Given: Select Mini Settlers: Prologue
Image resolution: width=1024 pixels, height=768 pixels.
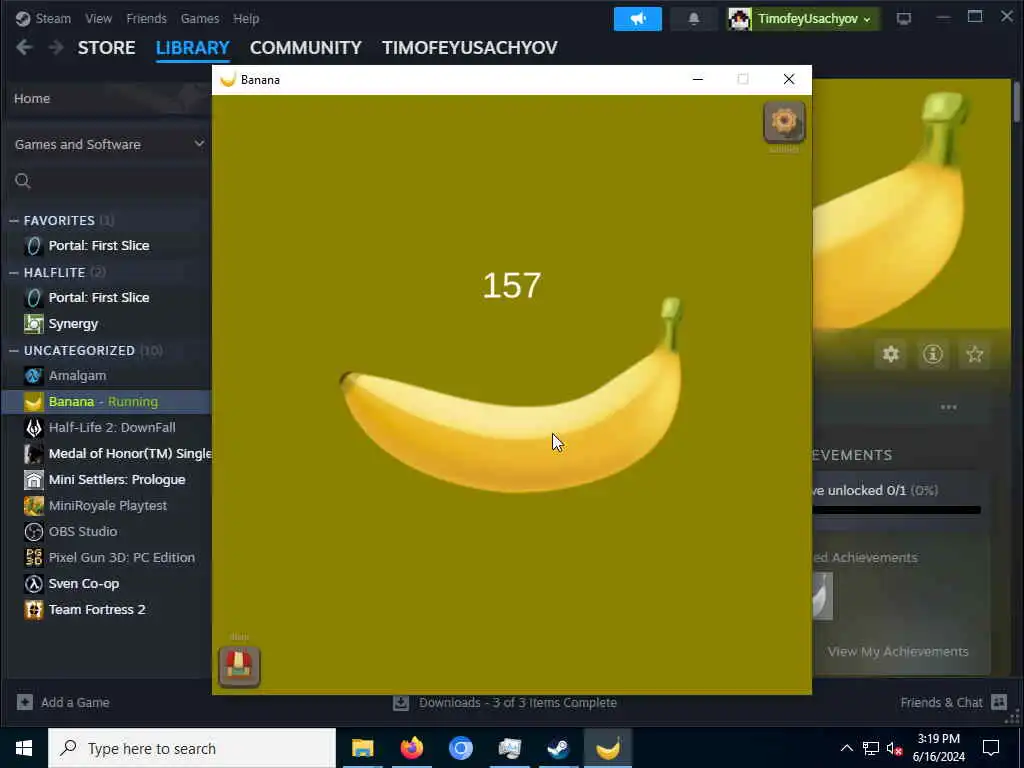Looking at the screenshot, I should pyautogui.click(x=117, y=479).
